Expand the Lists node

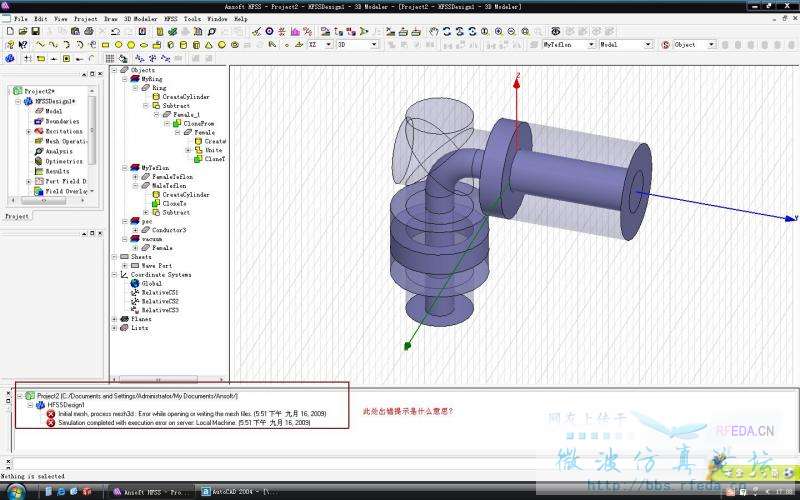coord(114,328)
